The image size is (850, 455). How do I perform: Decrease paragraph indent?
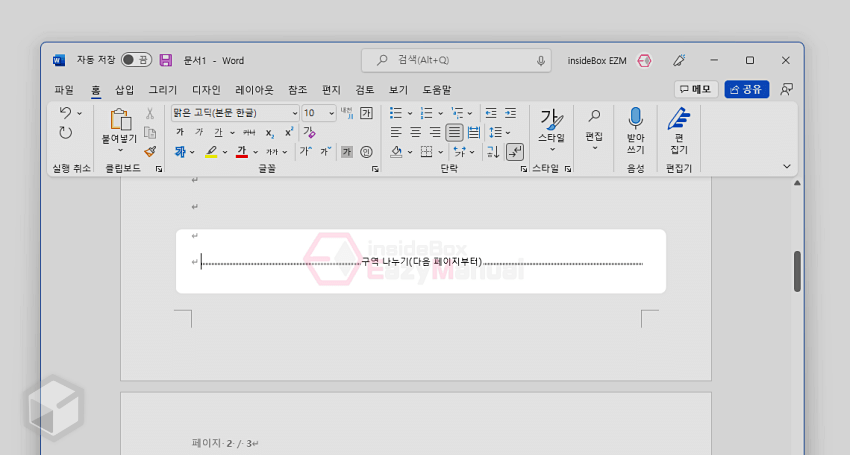[x=491, y=113]
